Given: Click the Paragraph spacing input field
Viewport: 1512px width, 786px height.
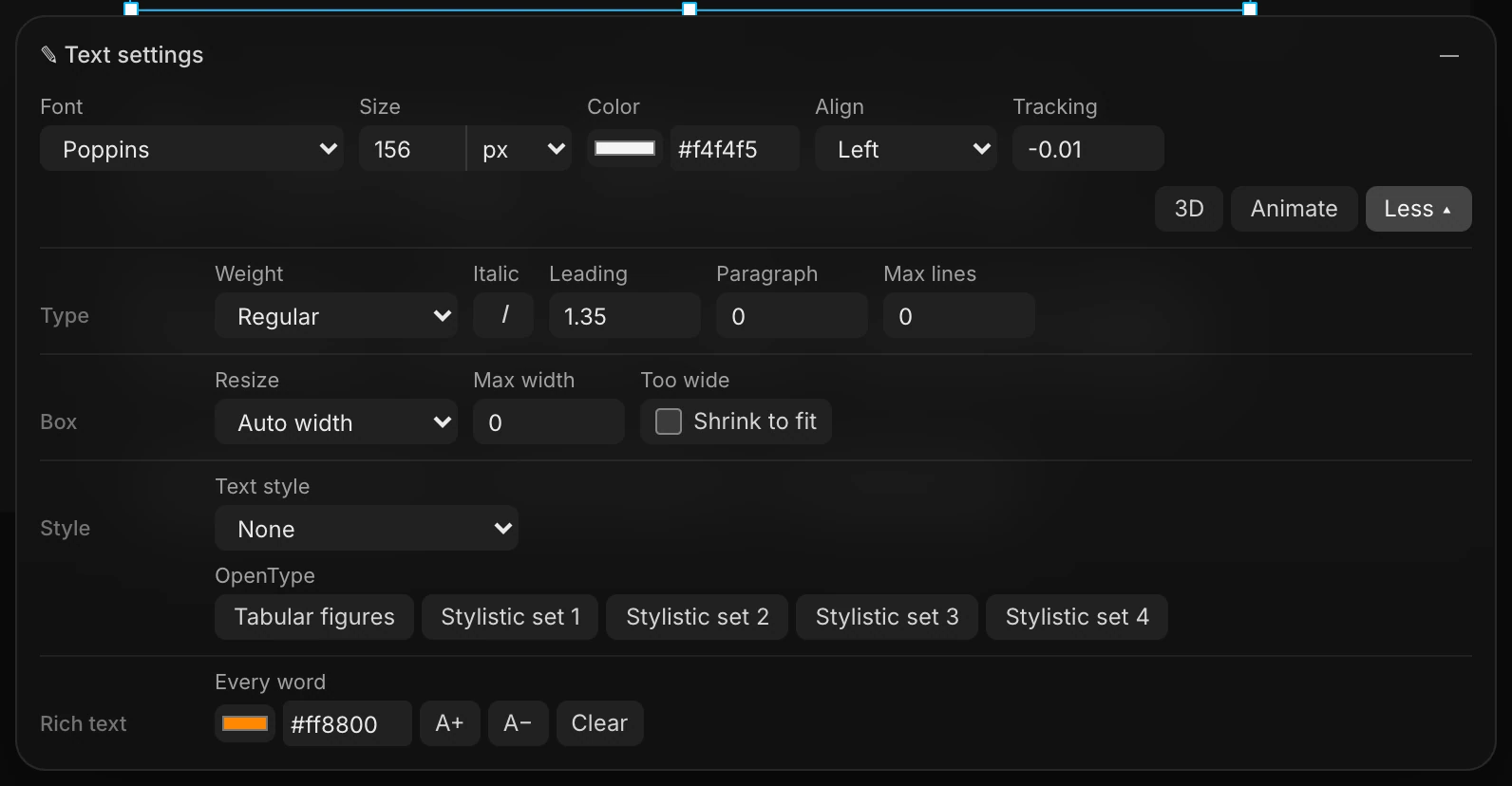Looking at the screenshot, I should click(x=792, y=315).
